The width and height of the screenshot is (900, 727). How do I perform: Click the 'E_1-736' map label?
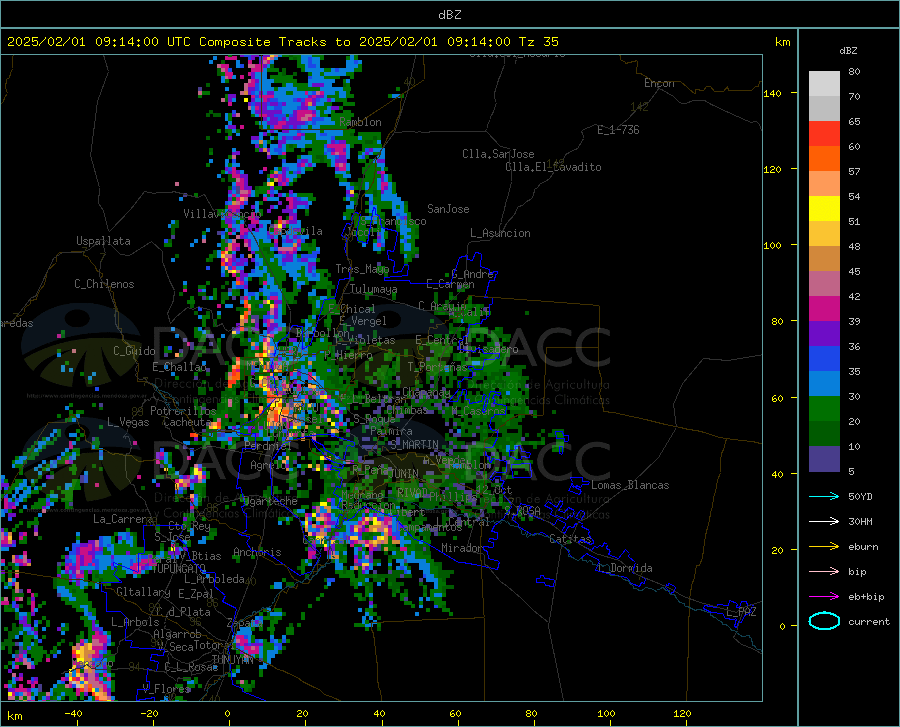(x=618, y=130)
